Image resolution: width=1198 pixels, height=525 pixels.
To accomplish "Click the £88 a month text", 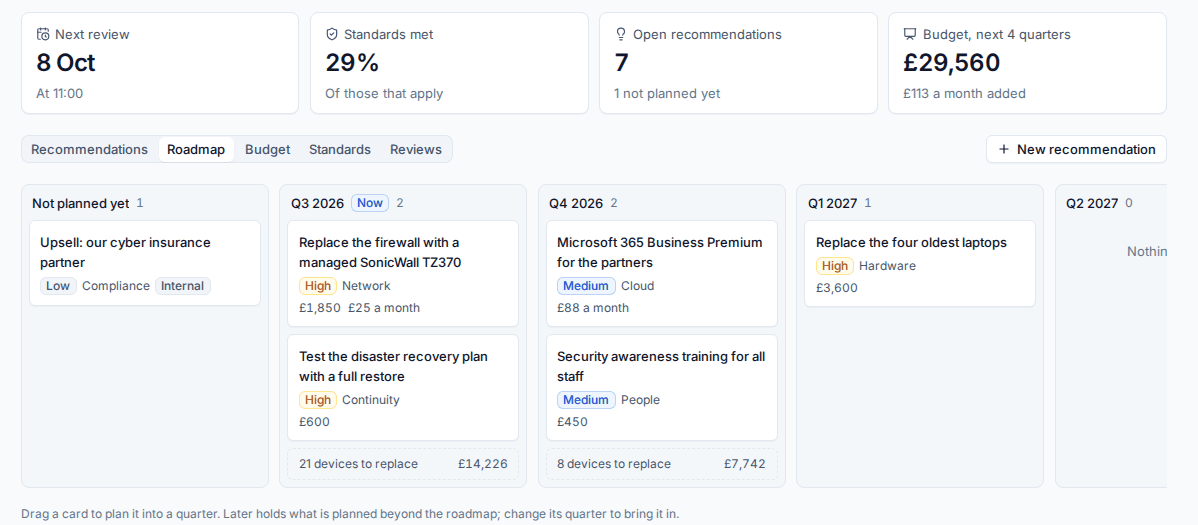I will (593, 308).
